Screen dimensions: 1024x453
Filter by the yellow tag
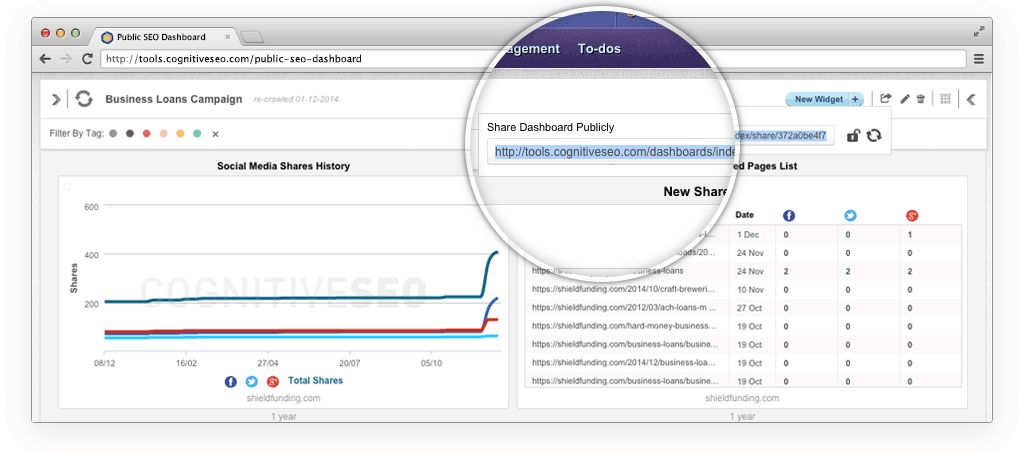point(180,134)
